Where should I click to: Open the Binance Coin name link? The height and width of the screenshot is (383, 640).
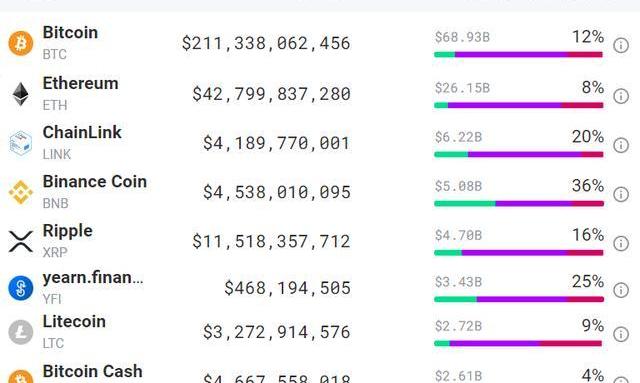coord(95,182)
